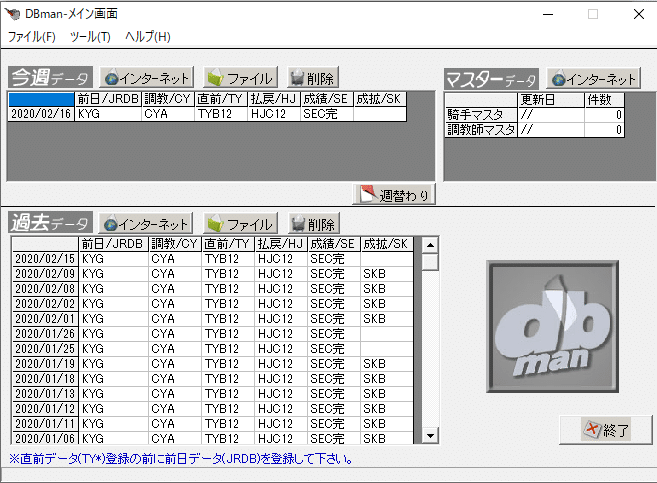
Task: Select 2020/02/02 row in past data
Action: coord(213,304)
